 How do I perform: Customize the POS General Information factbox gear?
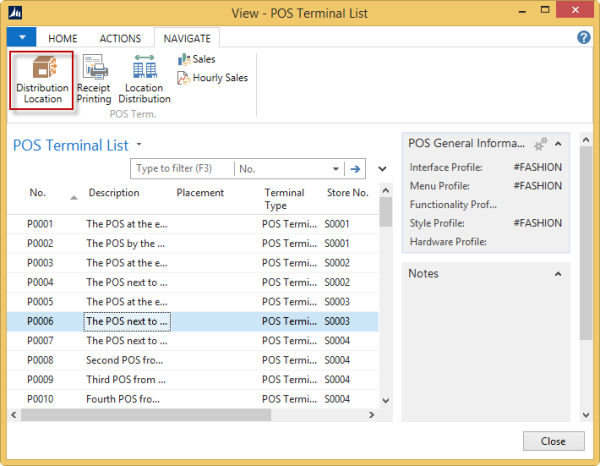[x=541, y=144]
